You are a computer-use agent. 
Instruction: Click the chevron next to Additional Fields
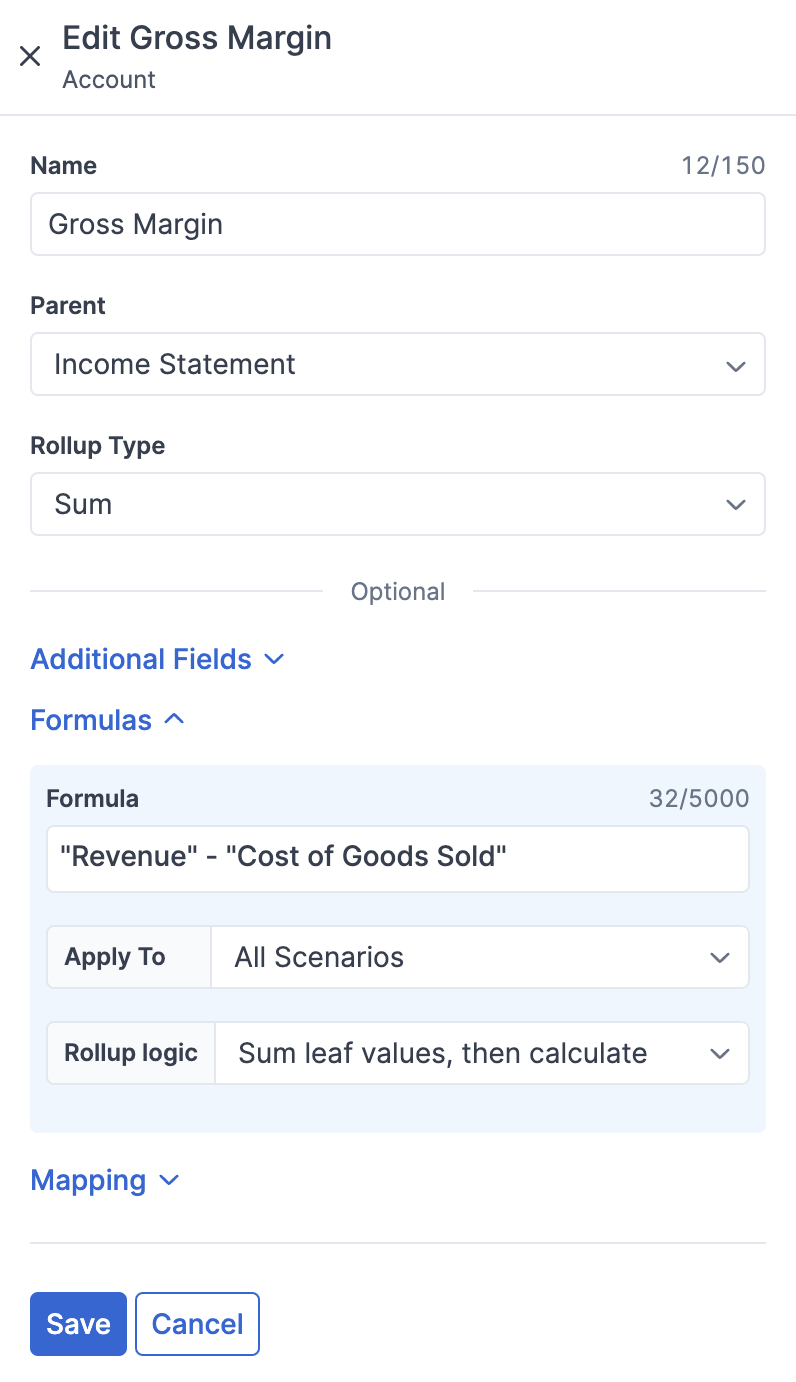pyautogui.click(x=274, y=659)
